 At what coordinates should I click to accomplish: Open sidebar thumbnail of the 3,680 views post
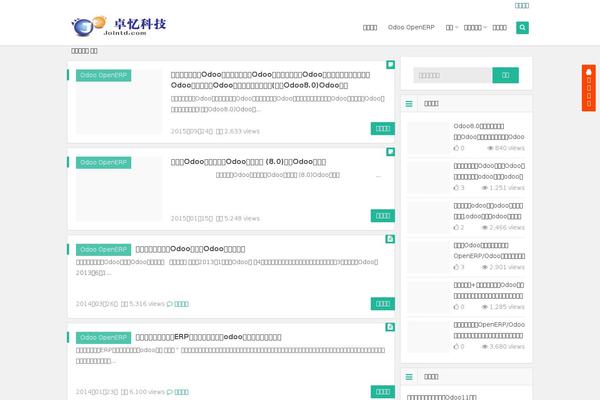pyautogui.click(x=429, y=336)
